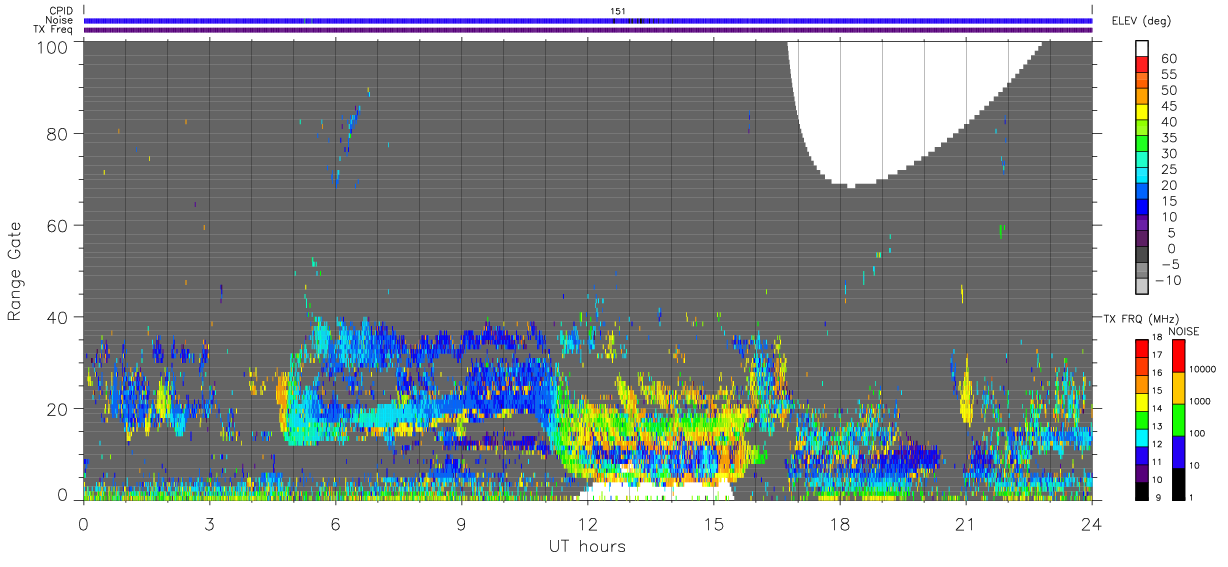The image size is (1228, 567).
Task: Pick the white top segment of ELEV colorbar
Action: pos(1142,49)
